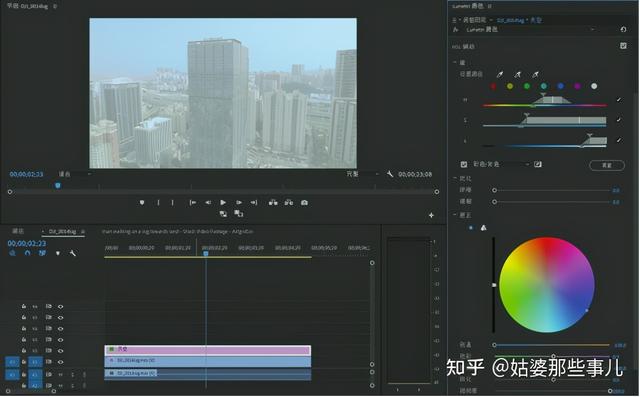Open the monitor button editor plus icon
This screenshot has height=397, width=640.
pos(431,215)
